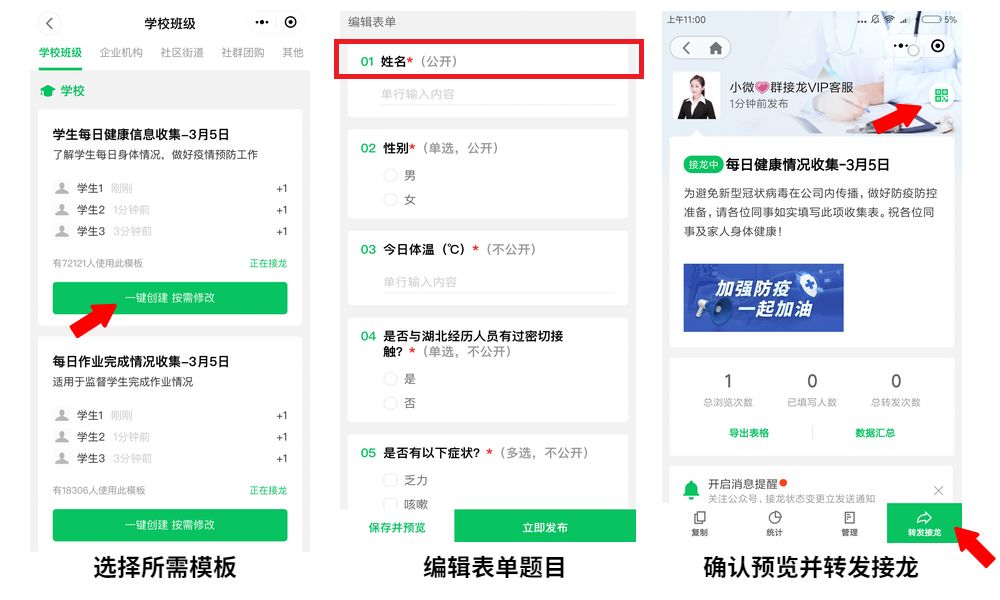Open the 统计 statistics icon

774,523
